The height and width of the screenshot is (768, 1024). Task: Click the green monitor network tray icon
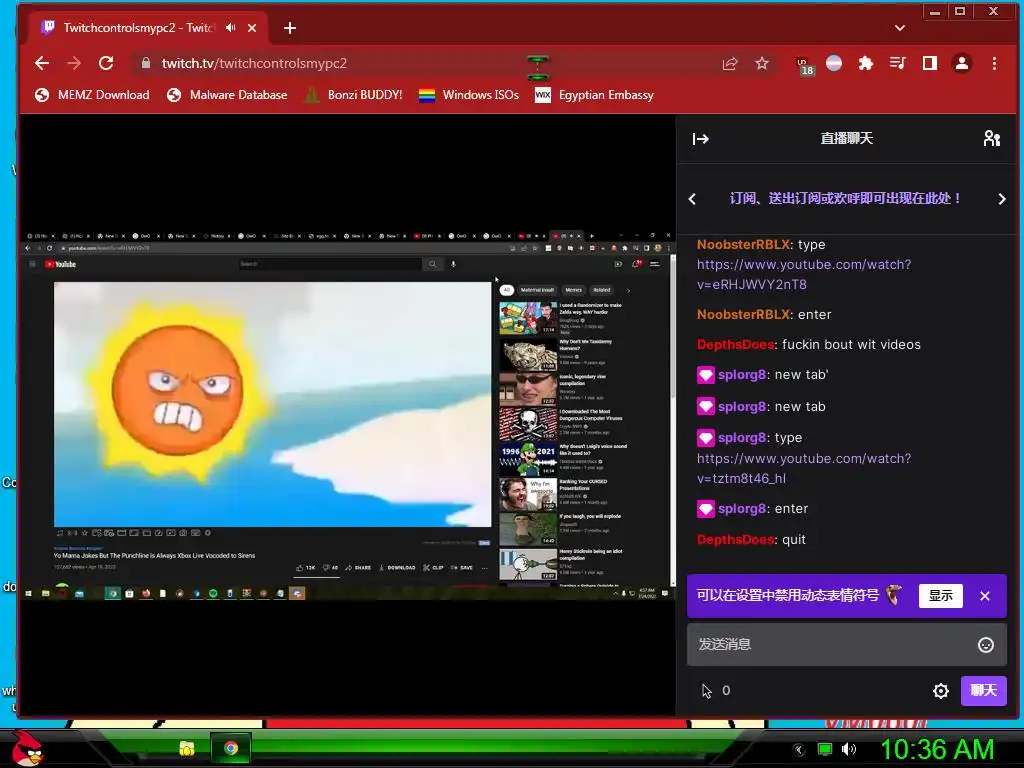[x=825, y=749]
